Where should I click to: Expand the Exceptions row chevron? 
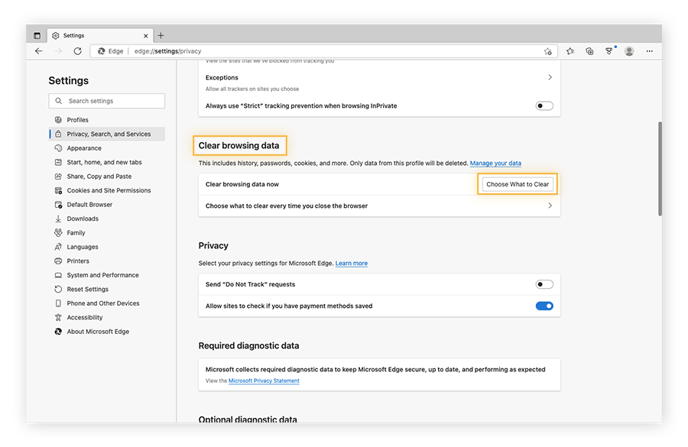coord(550,77)
